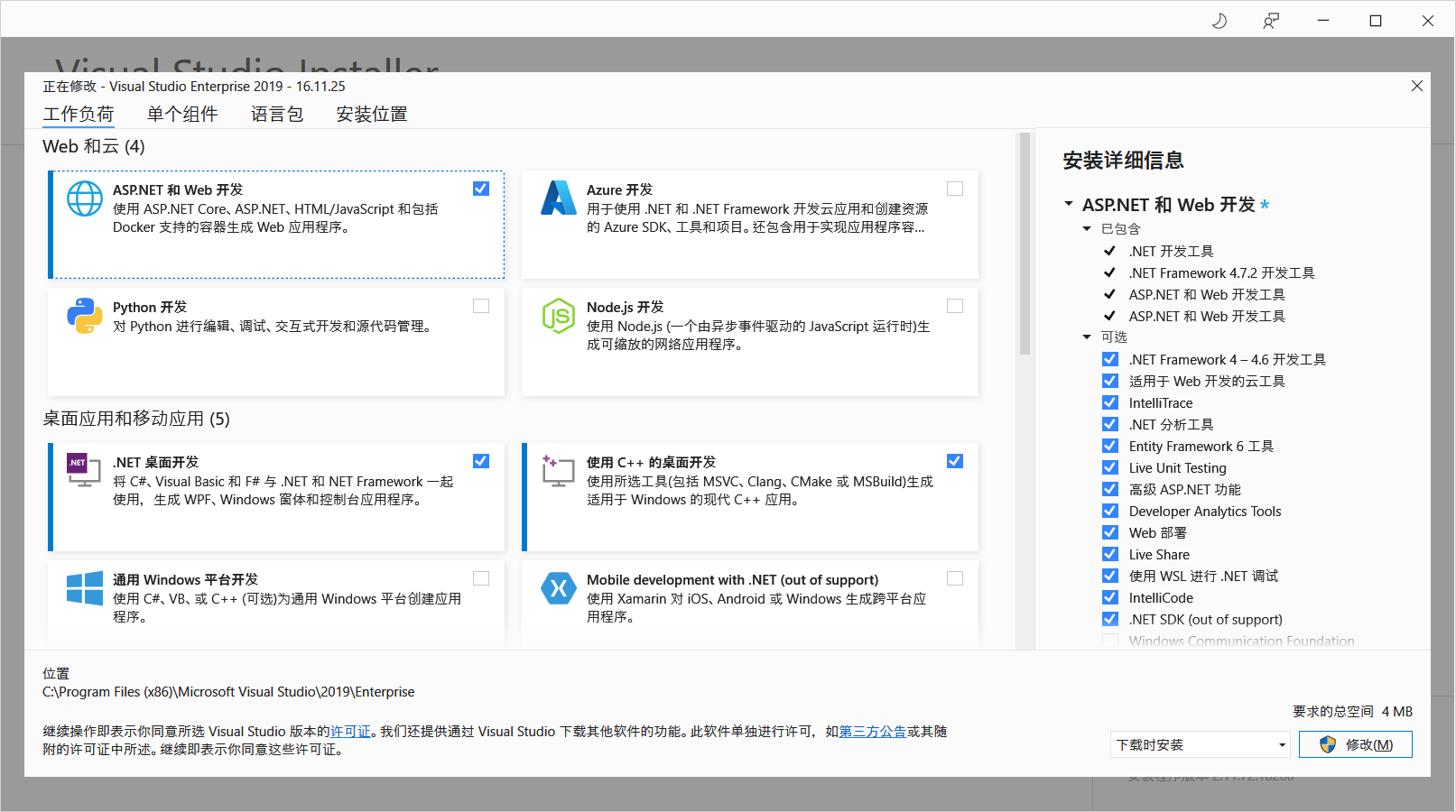This screenshot has width=1456, height=812.
Task: Uncheck the Web 部署 component
Action: [1110, 532]
